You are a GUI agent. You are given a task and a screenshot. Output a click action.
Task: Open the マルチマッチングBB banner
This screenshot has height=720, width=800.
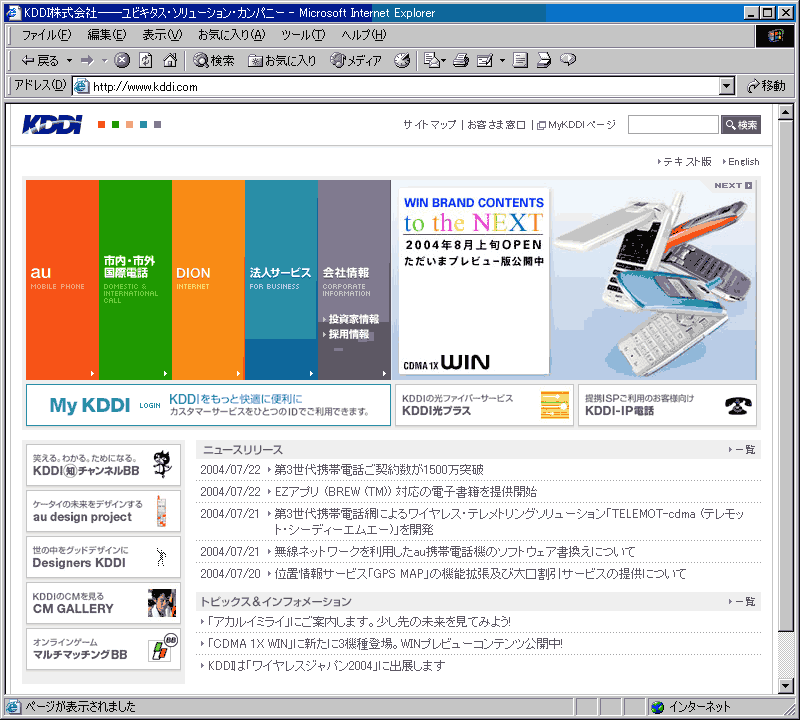point(104,649)
